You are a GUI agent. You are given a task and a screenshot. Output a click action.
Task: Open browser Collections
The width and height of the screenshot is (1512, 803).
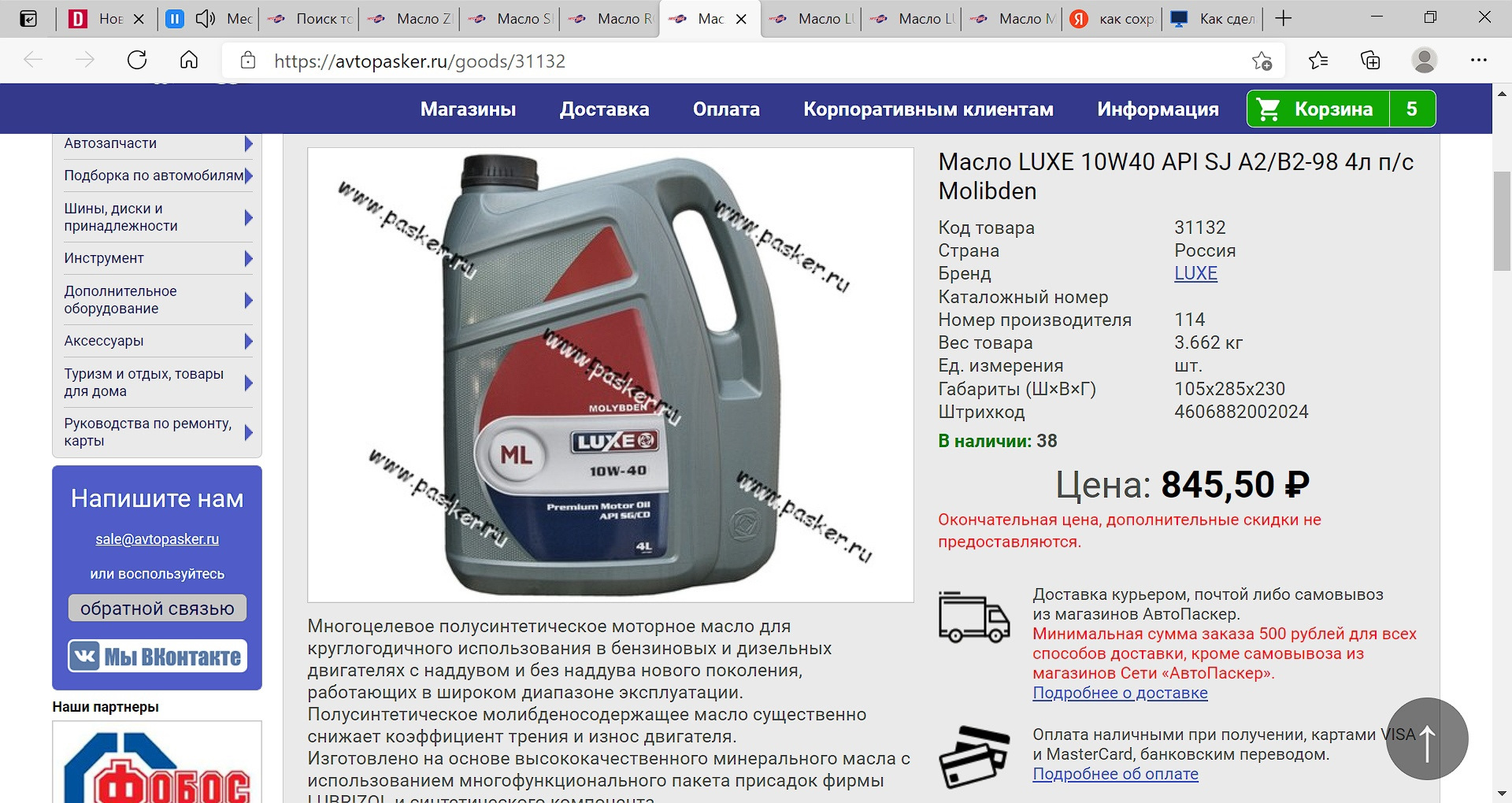point(1370,60)
